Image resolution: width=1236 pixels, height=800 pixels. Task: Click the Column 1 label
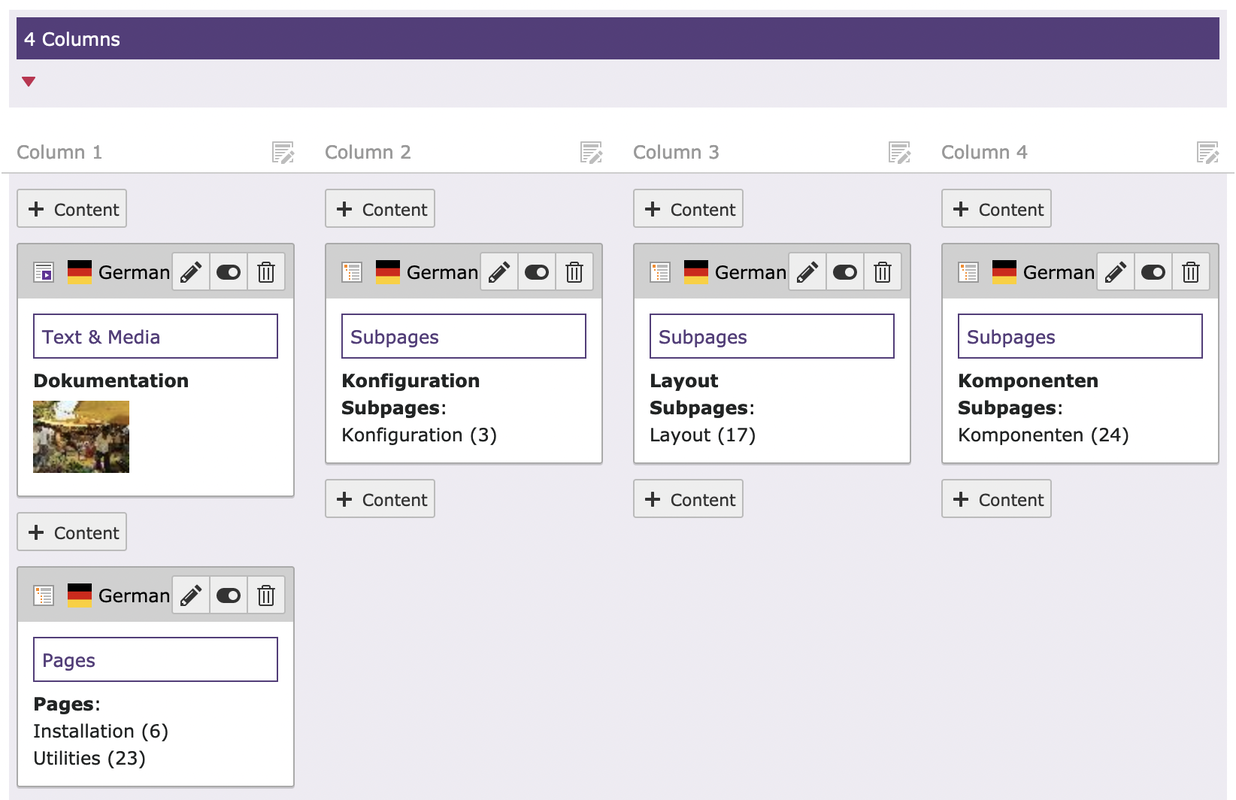[x=60, y=152]
